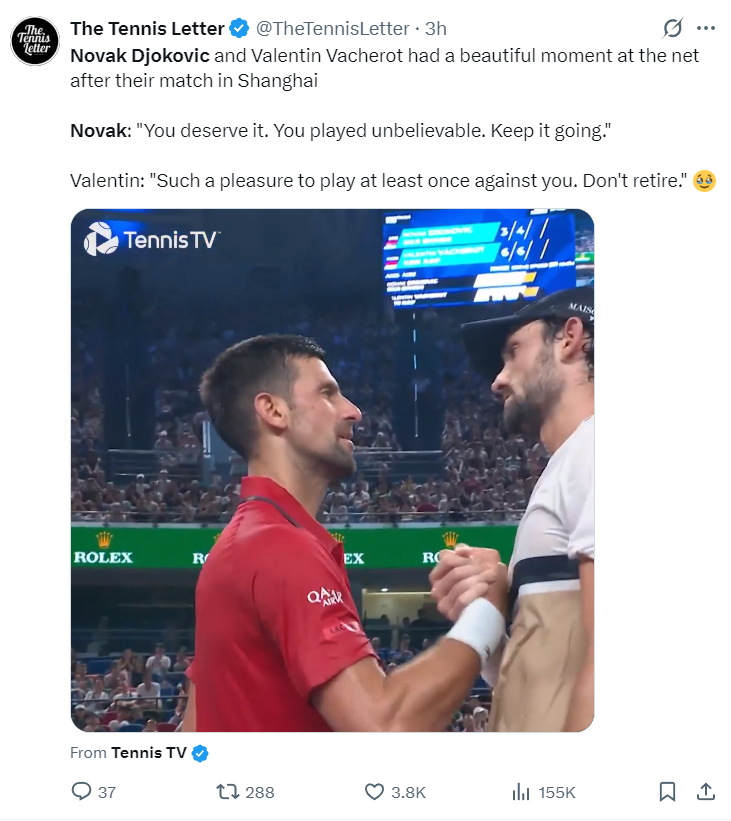Screen dimensions: 731x821
Task: Open the three-dot more options menu
Action: click(x=706, y=28)
